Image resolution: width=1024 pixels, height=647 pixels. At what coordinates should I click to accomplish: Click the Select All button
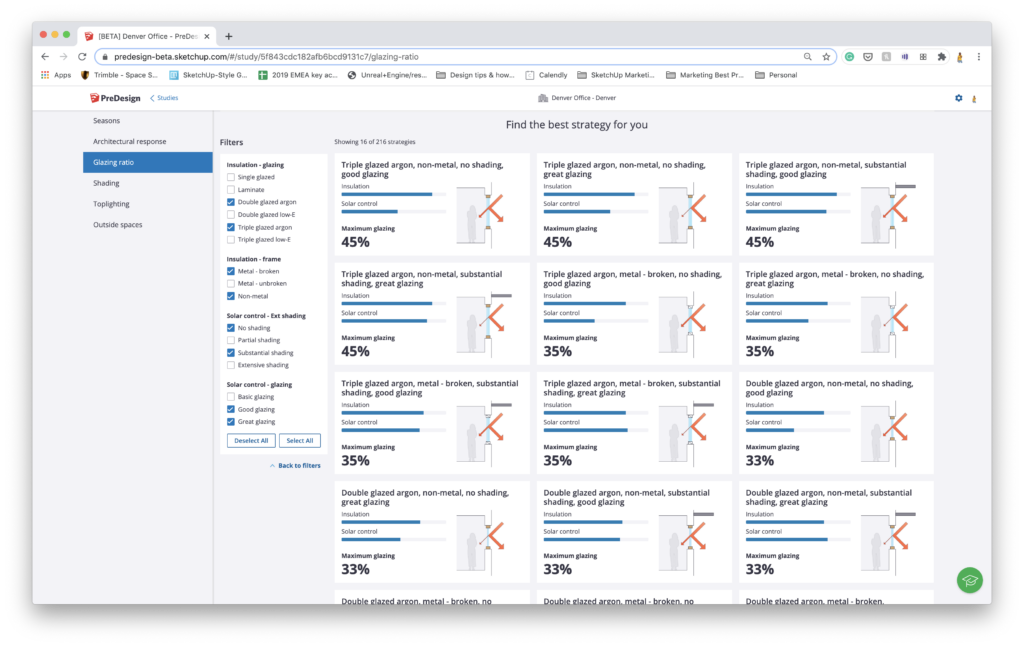point(300,441)
